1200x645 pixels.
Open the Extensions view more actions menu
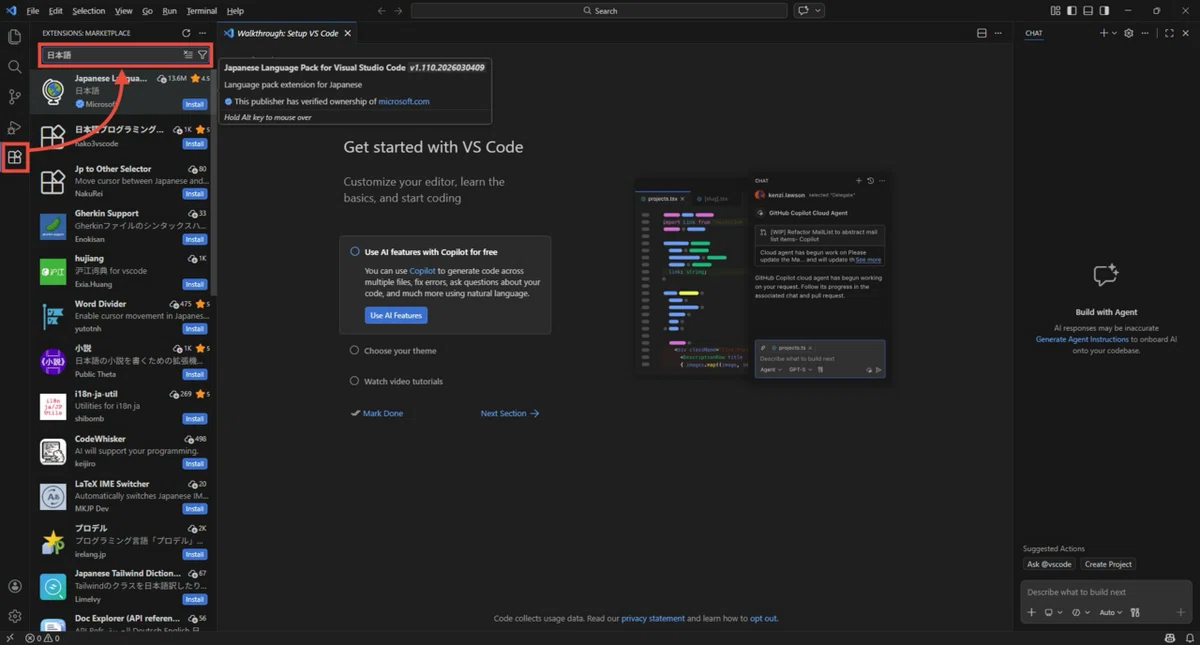click(202, 33)
